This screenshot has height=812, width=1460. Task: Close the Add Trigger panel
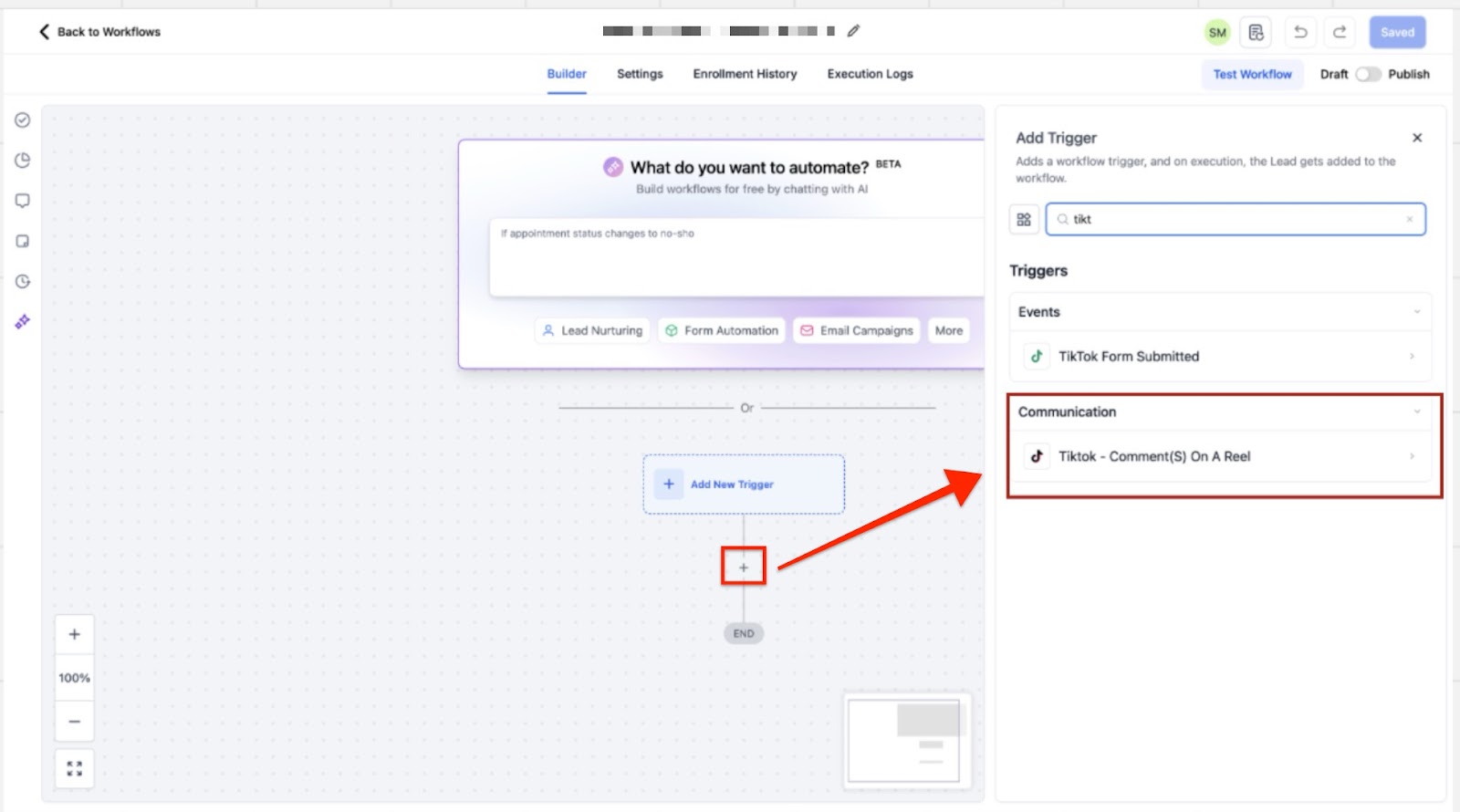1417,138
